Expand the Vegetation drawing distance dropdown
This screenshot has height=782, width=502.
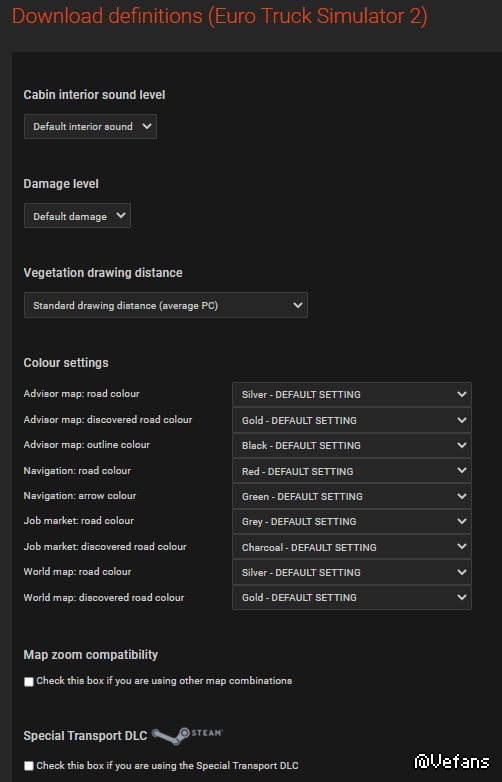166,305
